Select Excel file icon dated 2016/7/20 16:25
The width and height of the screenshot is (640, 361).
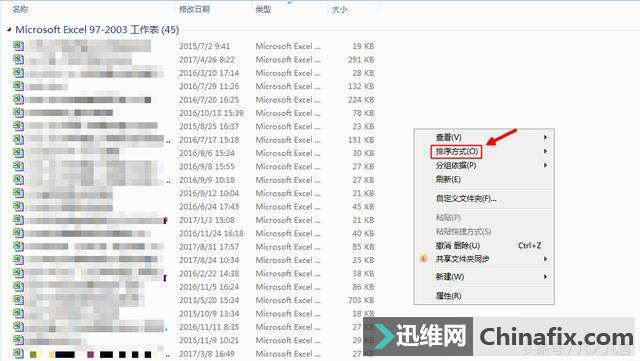pyautogui.click(x=18, y=99)
